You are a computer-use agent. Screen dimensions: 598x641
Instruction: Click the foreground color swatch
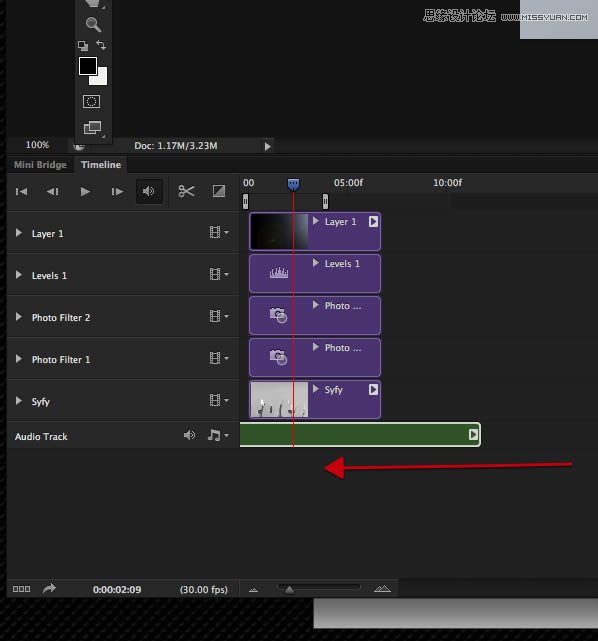88,66
